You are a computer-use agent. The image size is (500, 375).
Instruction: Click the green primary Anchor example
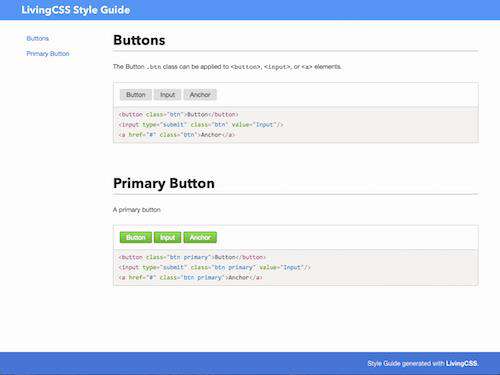[x=200, y=237]
